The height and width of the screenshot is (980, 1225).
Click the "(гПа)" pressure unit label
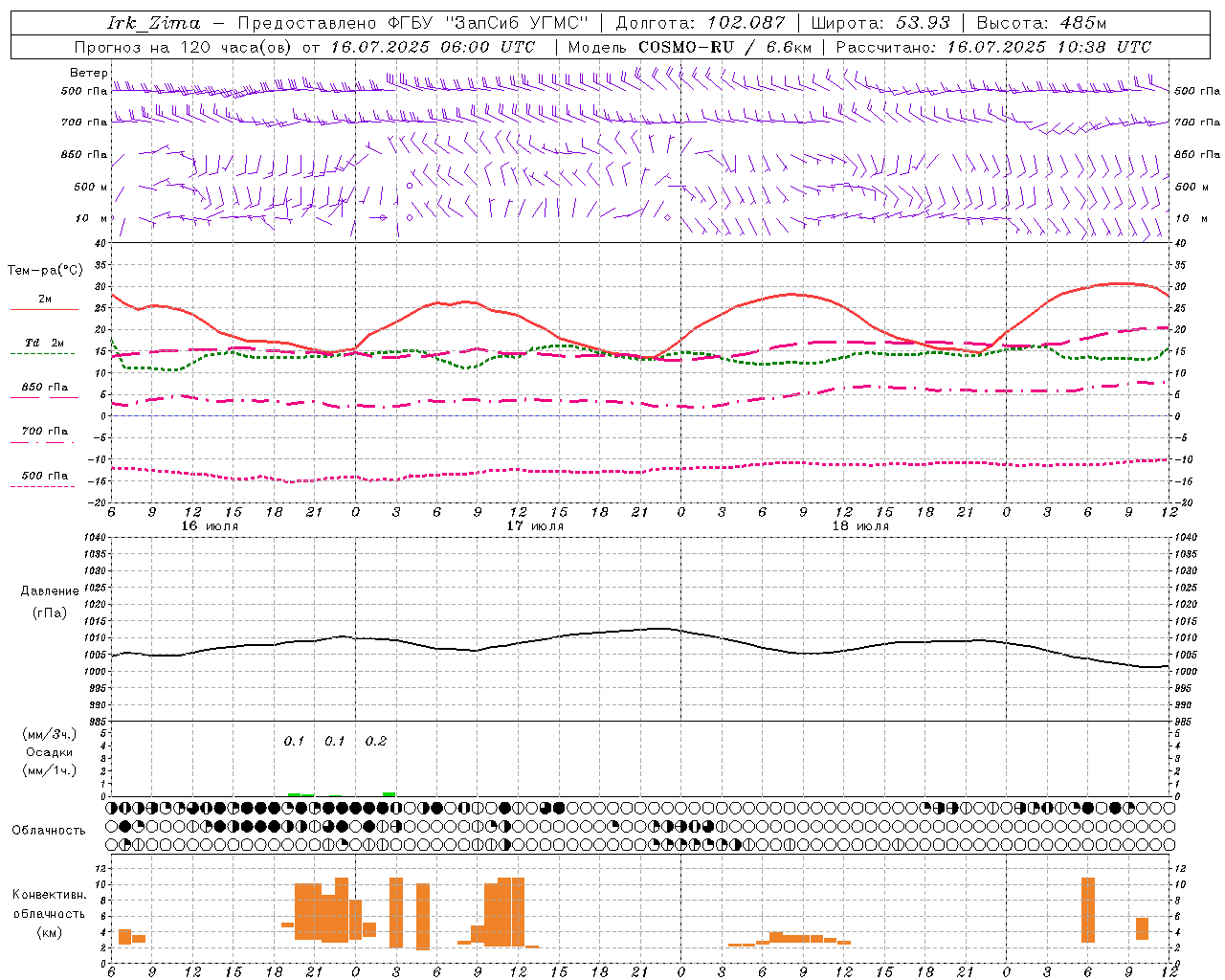point(50,613)
